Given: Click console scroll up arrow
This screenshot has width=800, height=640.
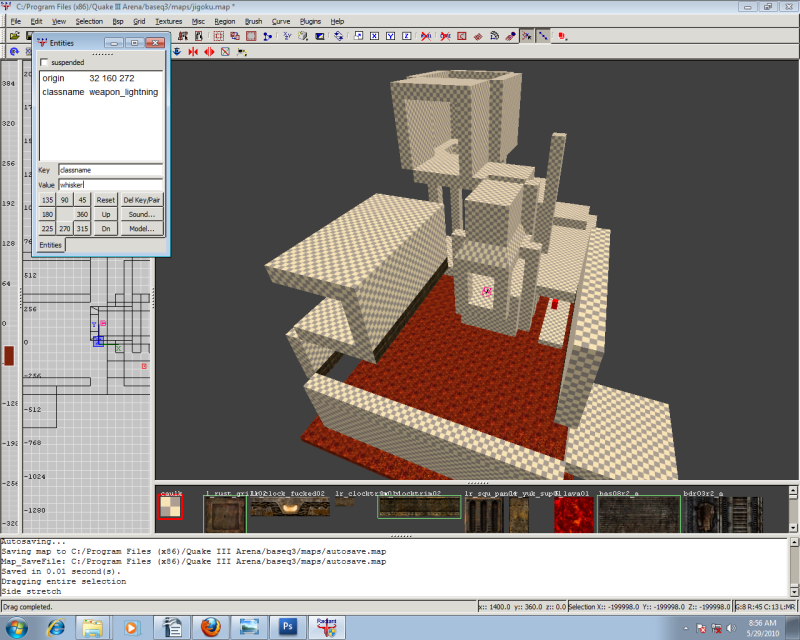Looking at the screenshot, I should (x=794, y=542).
